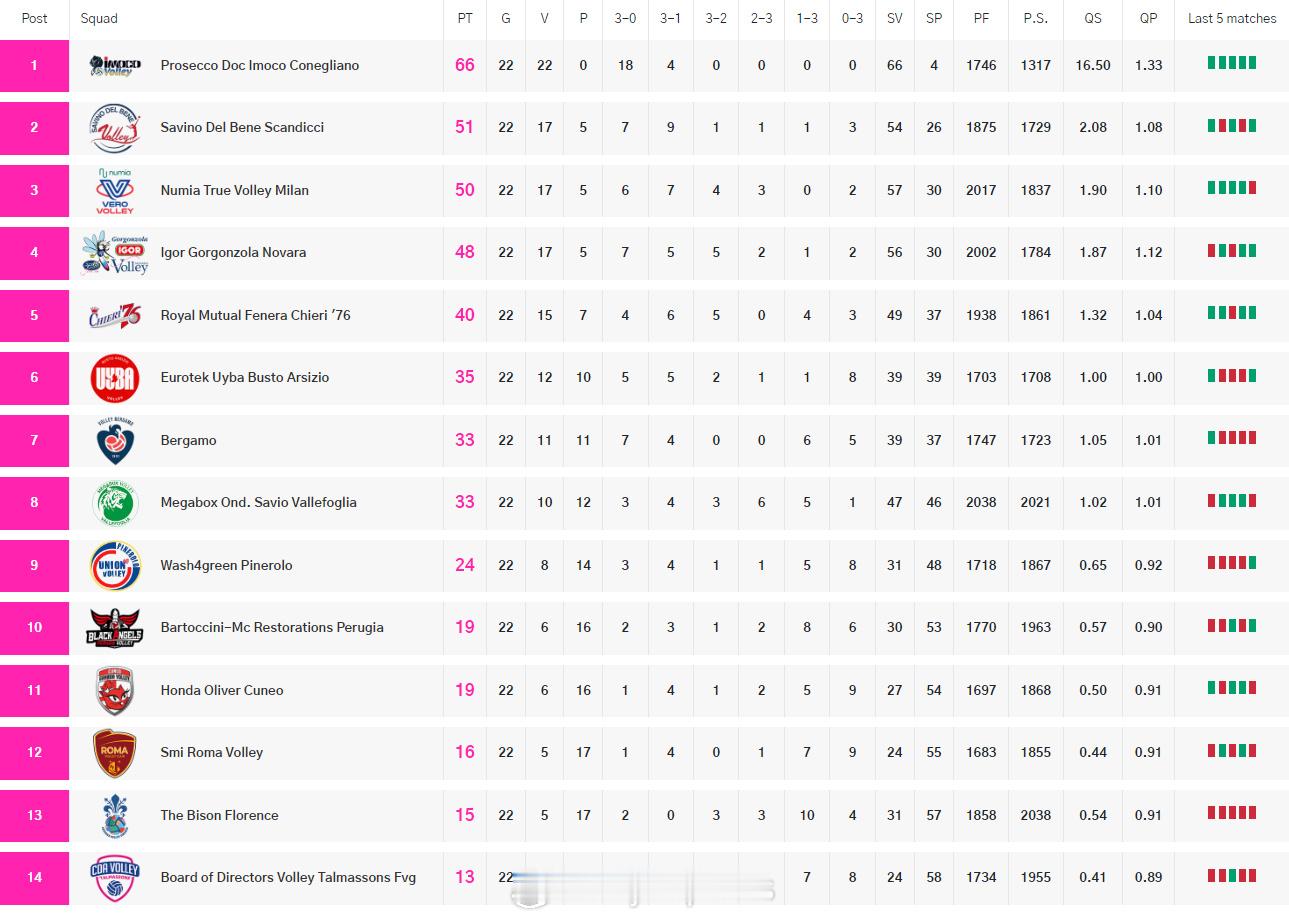
Task: Click Milan's 2017 PF value
Action: [x=981, y=190]
